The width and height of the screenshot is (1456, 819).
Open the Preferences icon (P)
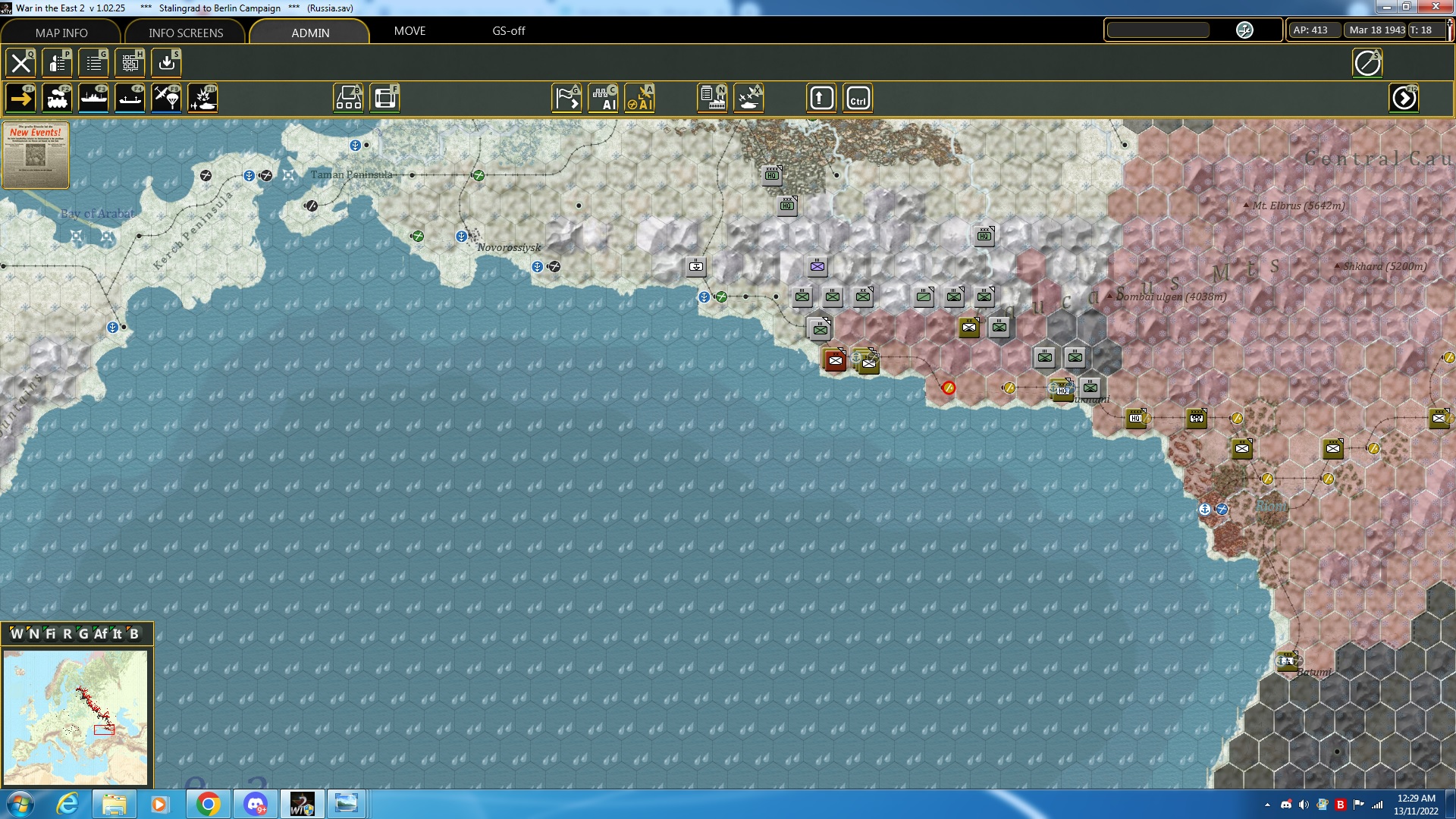pyautogui.click(x=57, y=63)
